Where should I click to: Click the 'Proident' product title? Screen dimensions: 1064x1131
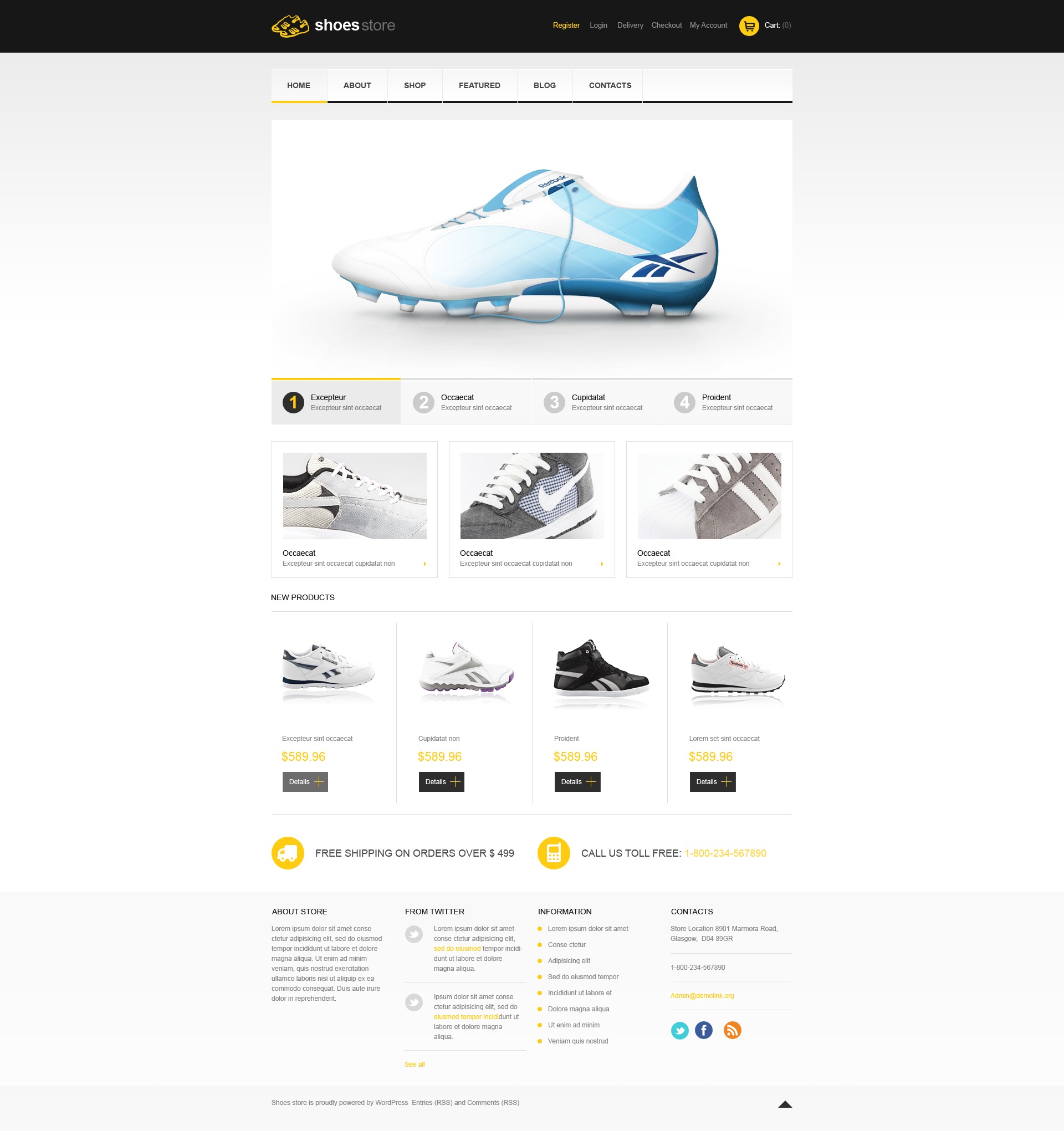click(566, 739)
